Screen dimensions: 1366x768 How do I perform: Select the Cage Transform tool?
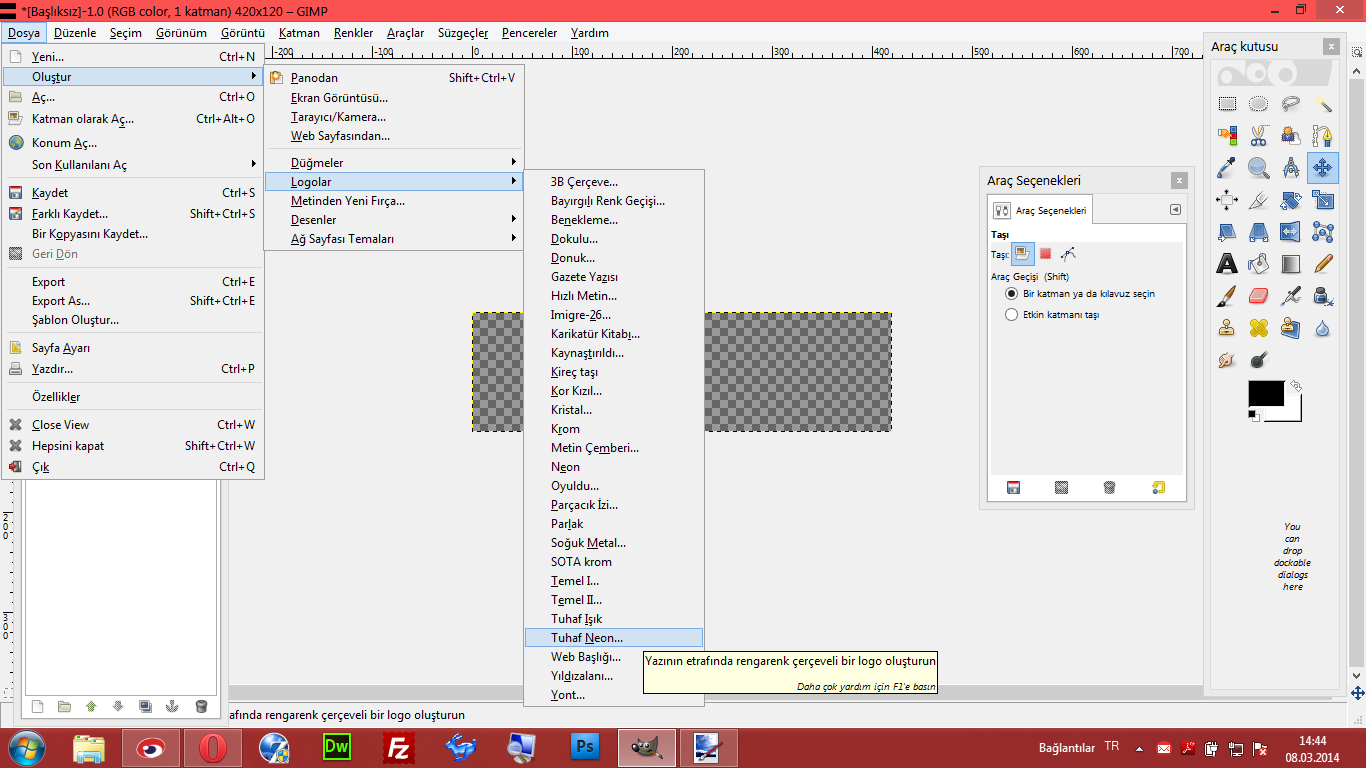point(1323,232)
